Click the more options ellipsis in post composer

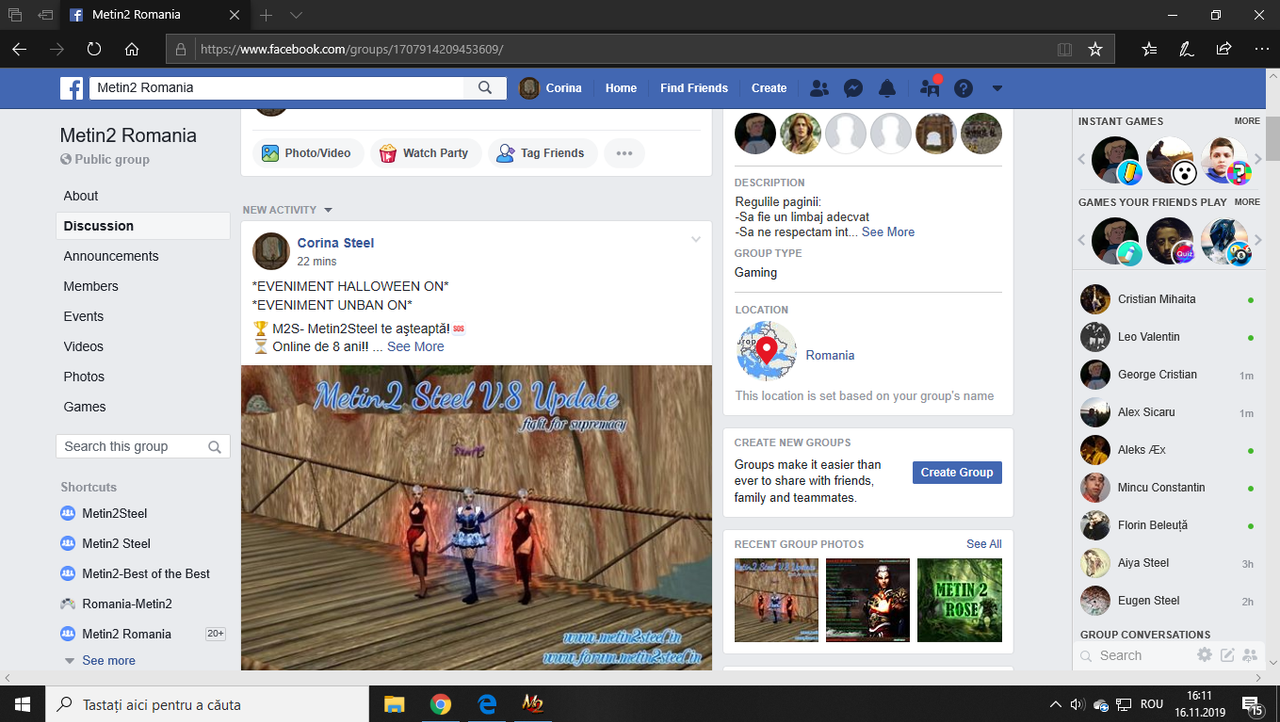tap(624, 153)
